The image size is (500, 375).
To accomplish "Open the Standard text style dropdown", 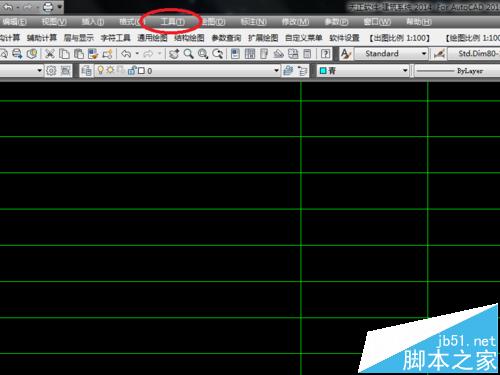I will pos(391,53).
